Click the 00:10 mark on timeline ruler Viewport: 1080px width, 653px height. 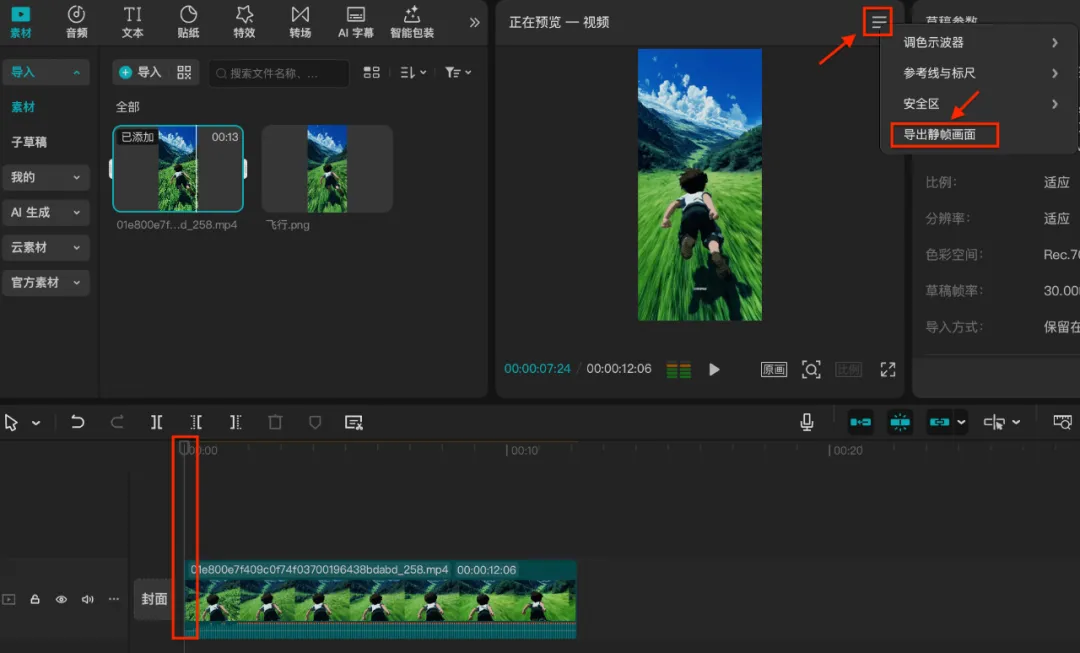pyautogui.click(x=523, y=450)
